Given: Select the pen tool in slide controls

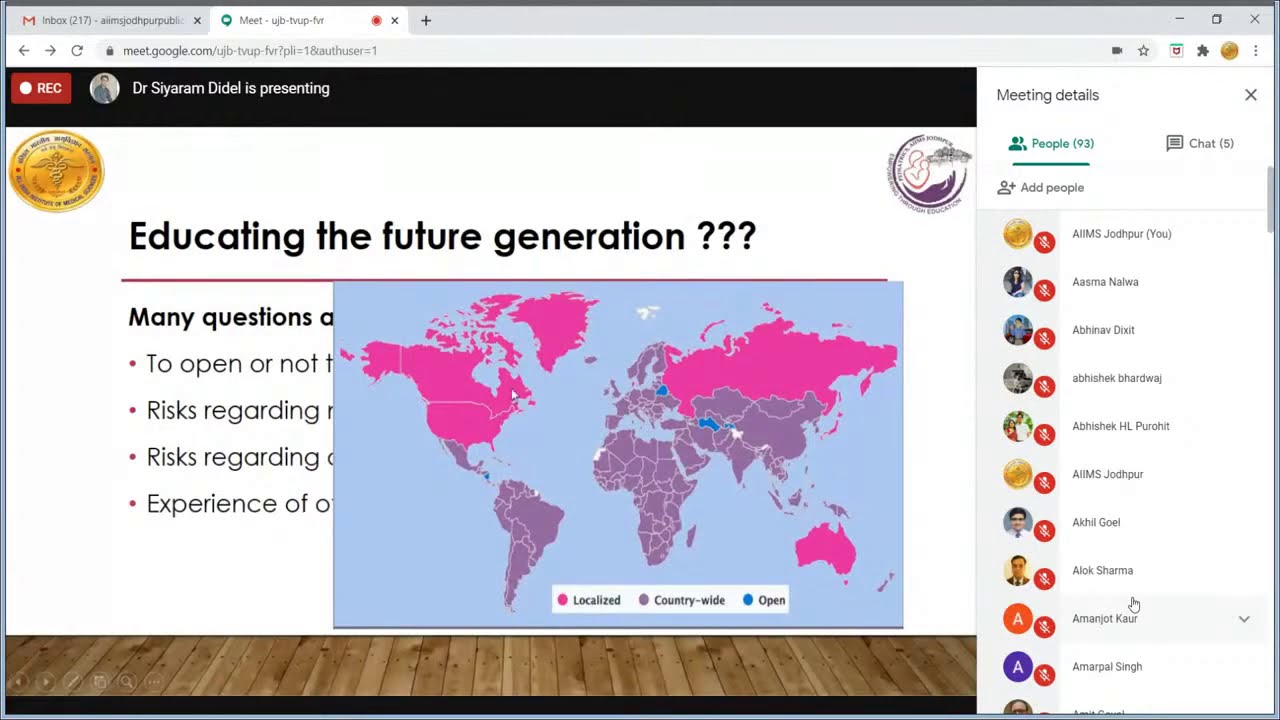Looking at the screenshot, I should click(x=72, y=682).
